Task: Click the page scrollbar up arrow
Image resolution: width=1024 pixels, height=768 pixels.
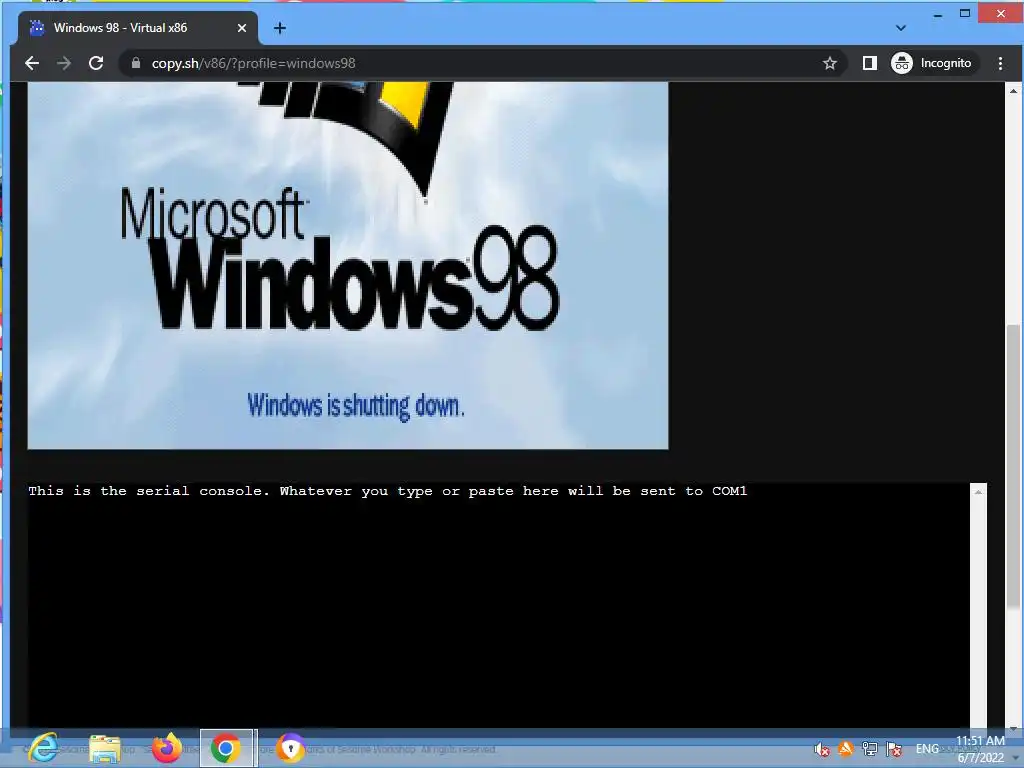Action: tap(1014, 91)
